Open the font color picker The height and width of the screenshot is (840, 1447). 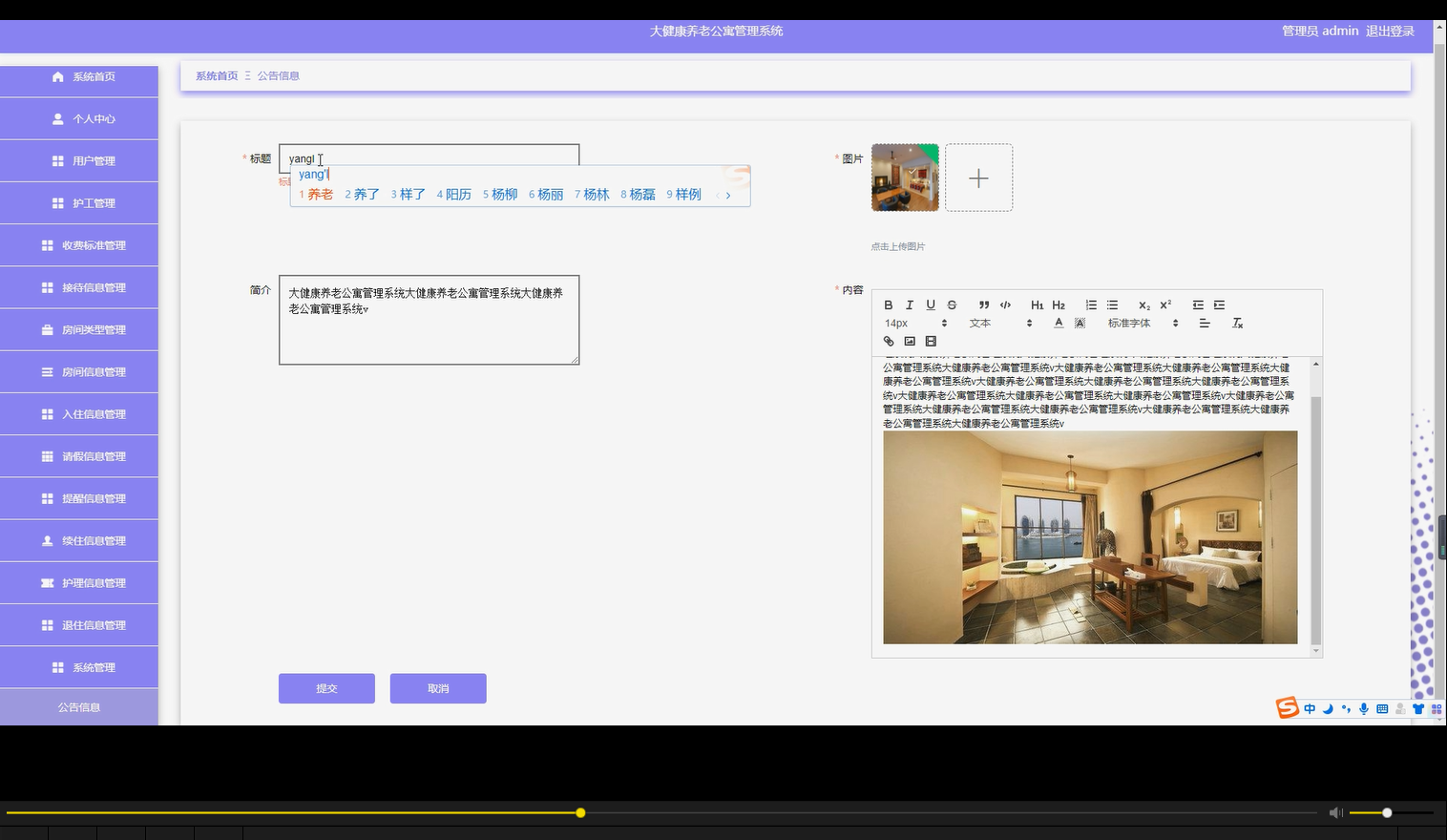1059,324
